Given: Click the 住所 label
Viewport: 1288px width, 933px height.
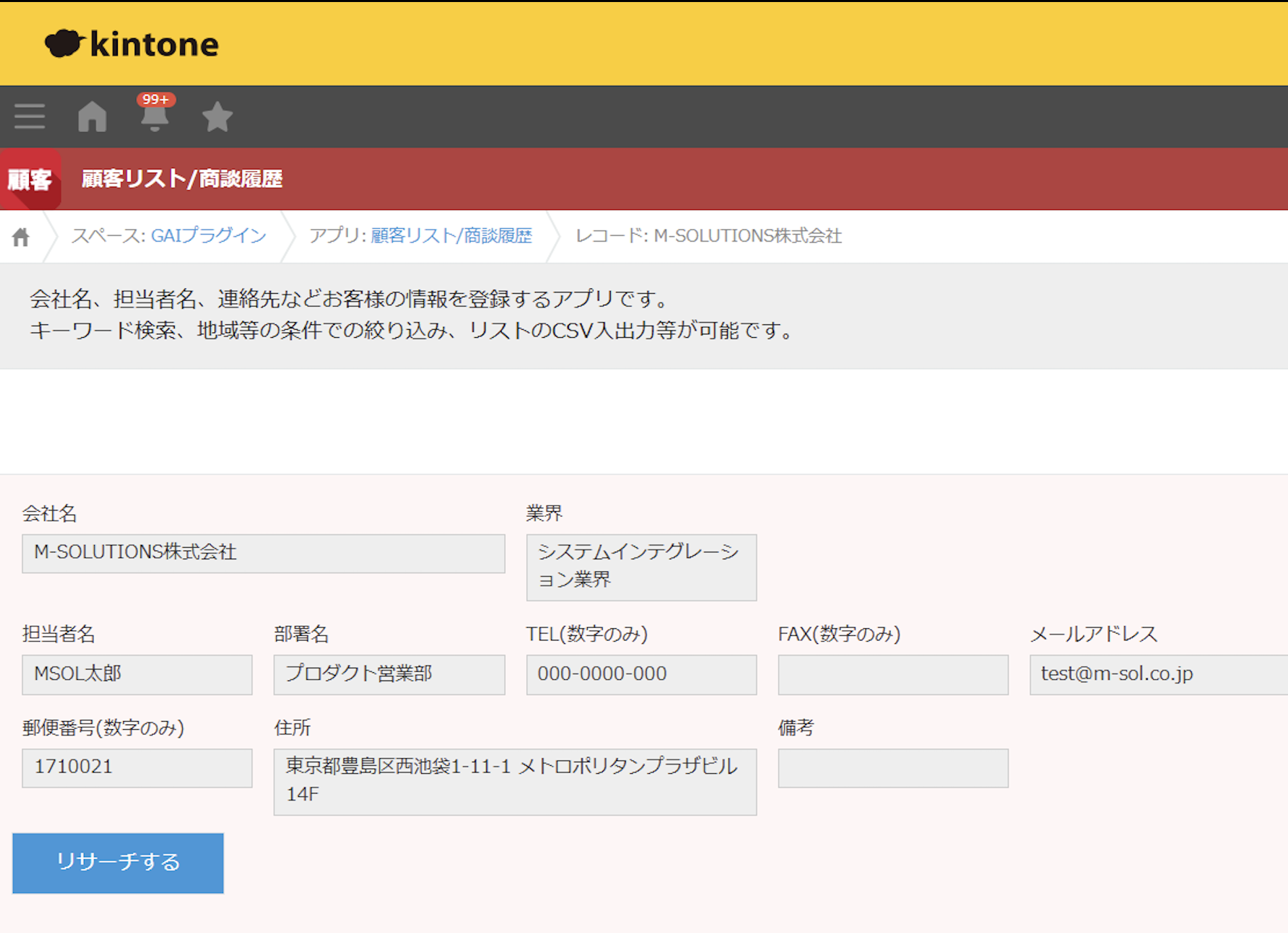Looking at the screenshot, I should pyautogui.click(x=293, y=728).
